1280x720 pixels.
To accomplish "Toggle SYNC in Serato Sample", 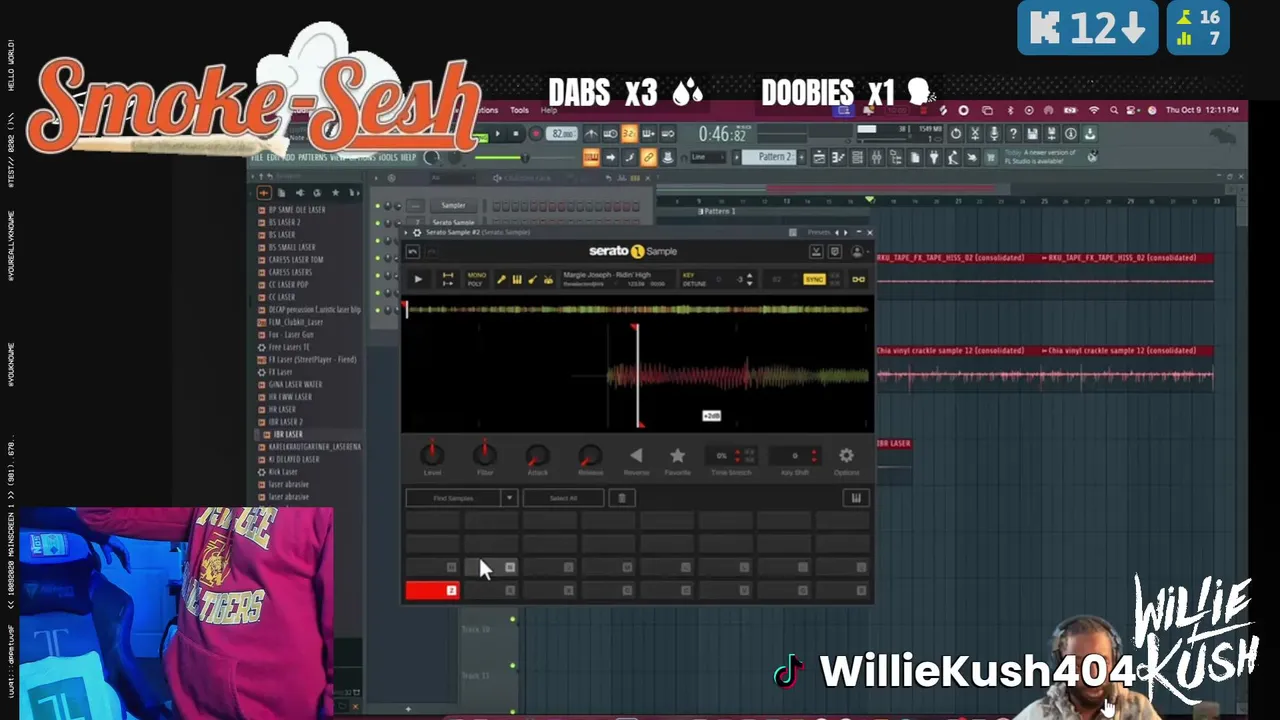I will 814,279.
